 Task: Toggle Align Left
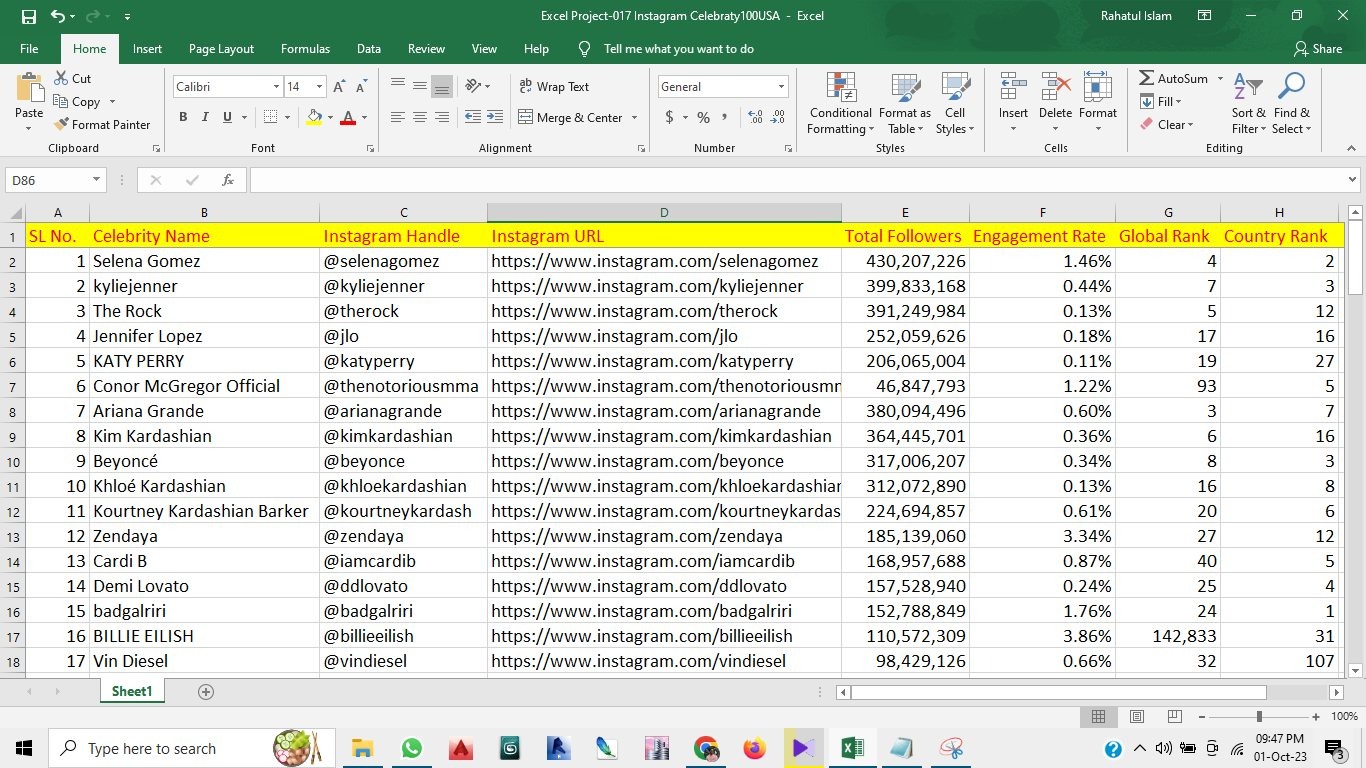[x=398, y=117]
